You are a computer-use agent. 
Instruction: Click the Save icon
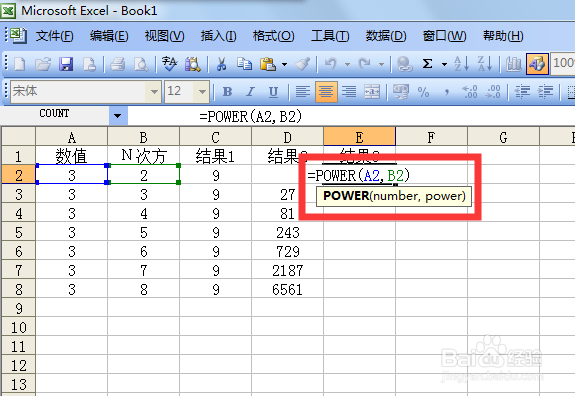[x=66, y=64]
